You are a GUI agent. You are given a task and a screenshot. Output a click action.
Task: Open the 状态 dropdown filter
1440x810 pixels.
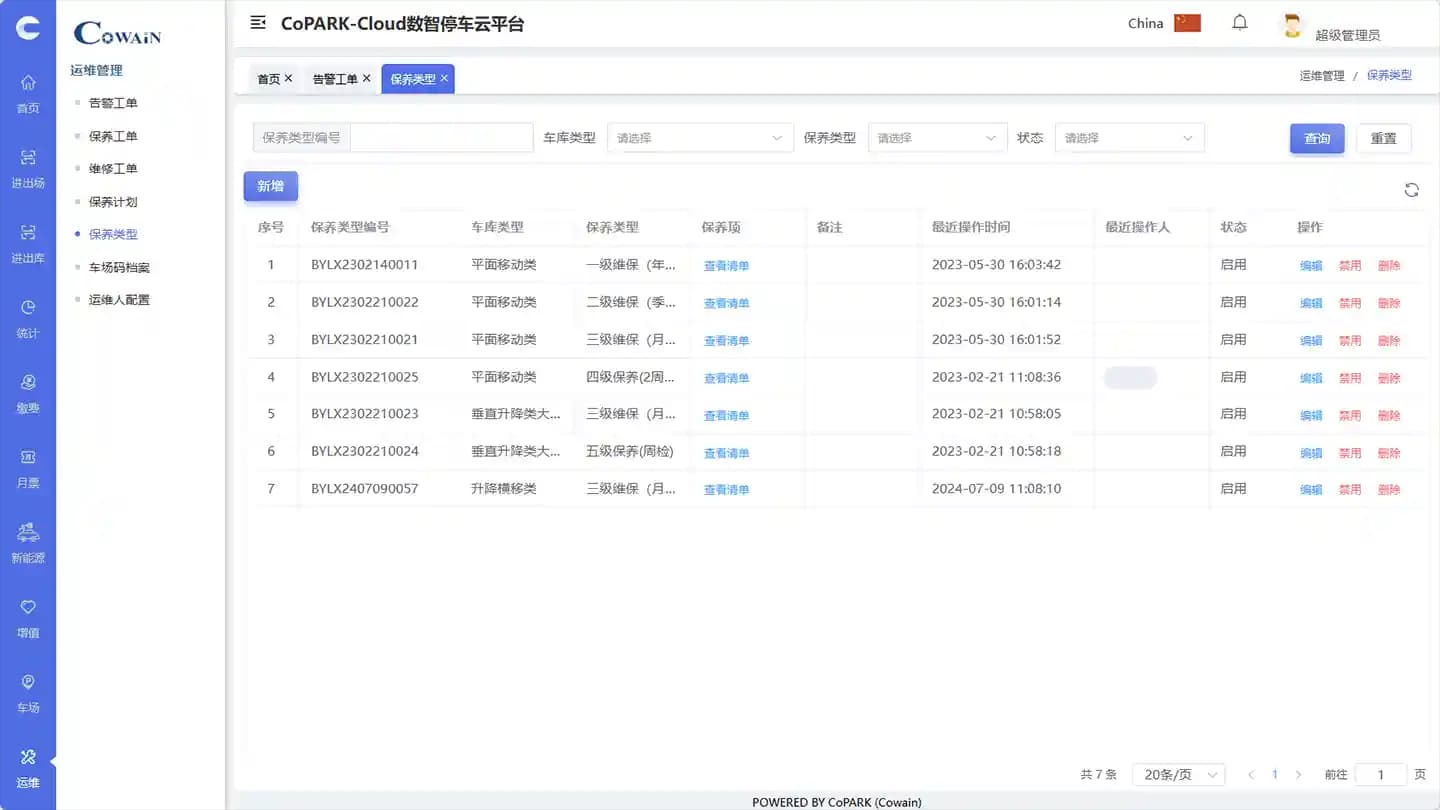point(1129,138)
